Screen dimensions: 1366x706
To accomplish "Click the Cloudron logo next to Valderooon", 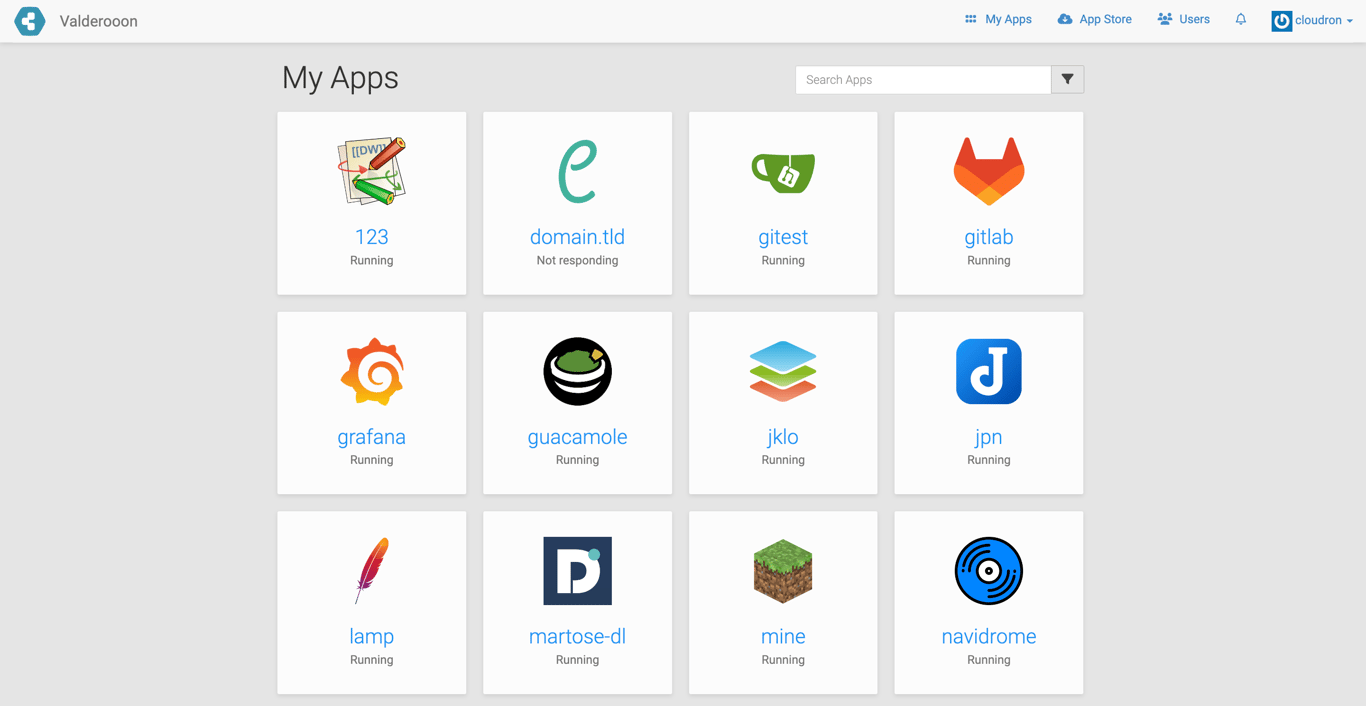I will (29, 21).
